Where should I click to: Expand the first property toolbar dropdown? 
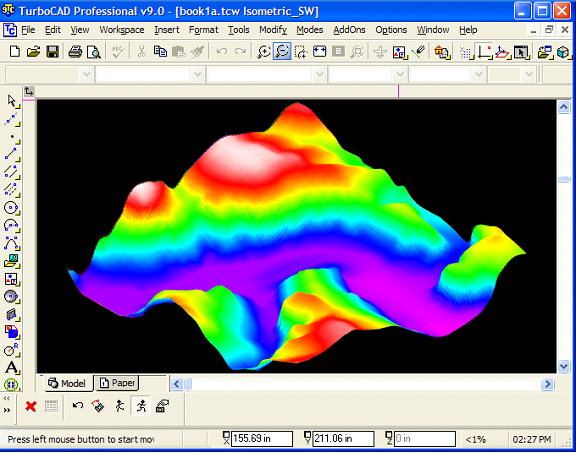[86, 75]
